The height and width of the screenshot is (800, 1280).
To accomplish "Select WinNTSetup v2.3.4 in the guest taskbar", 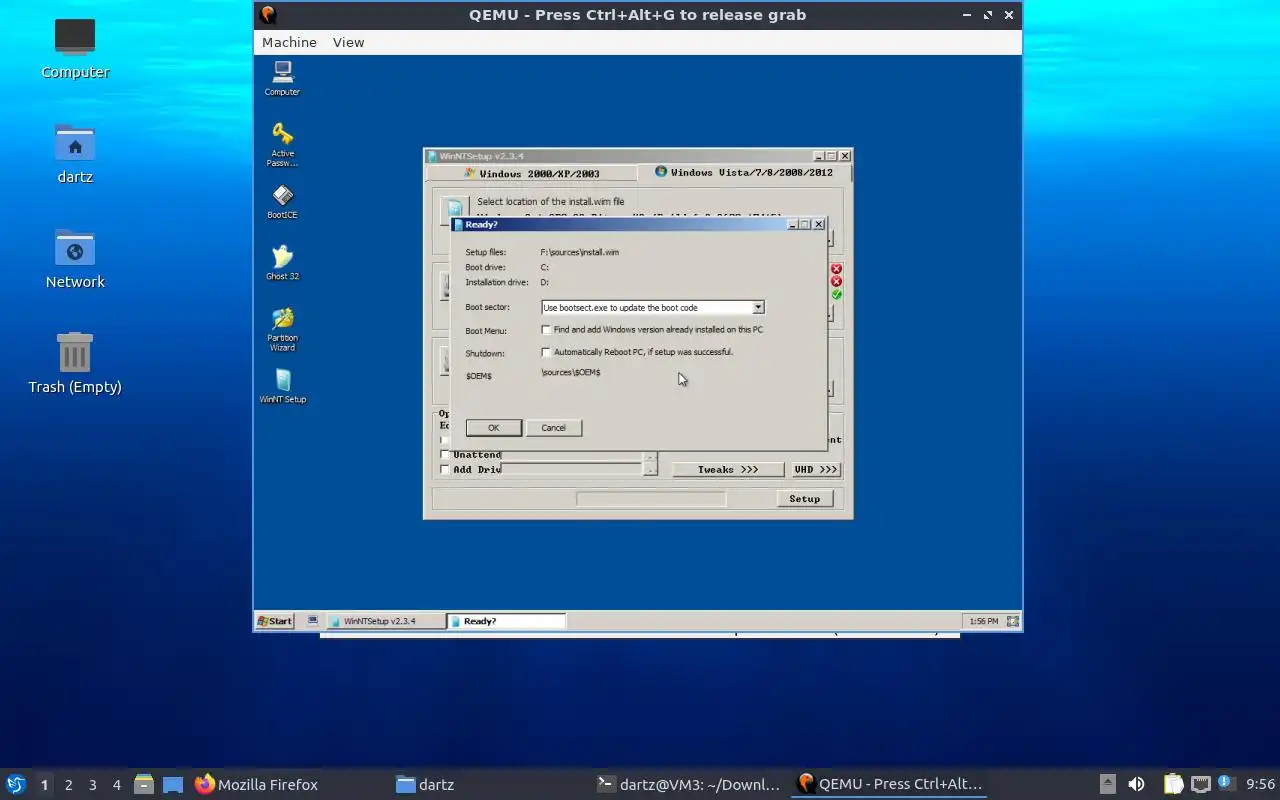I will [385, 621].
